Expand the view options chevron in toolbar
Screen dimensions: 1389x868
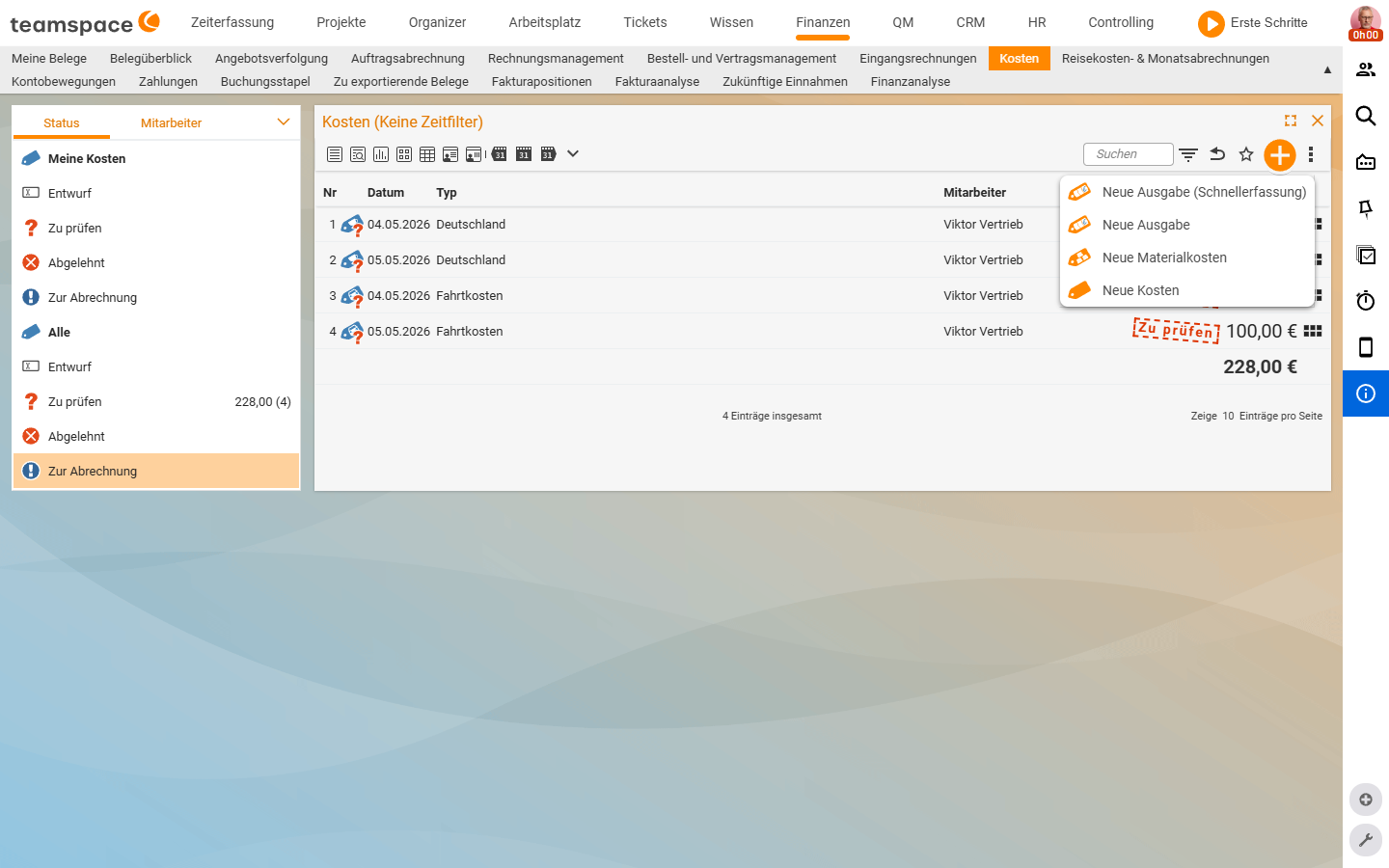tap(573, 153)
